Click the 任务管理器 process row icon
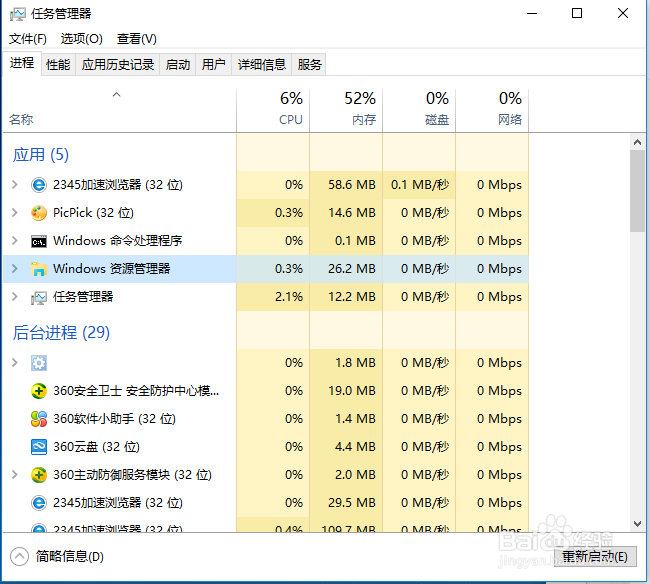This screenshot has width=650, height=584. tap(39, 297)
